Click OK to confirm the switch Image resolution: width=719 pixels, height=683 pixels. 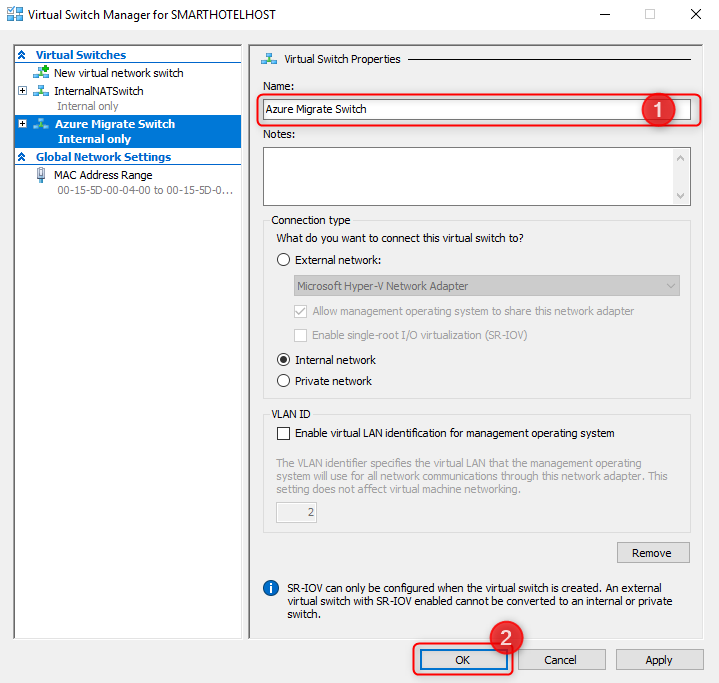[463, 660]
